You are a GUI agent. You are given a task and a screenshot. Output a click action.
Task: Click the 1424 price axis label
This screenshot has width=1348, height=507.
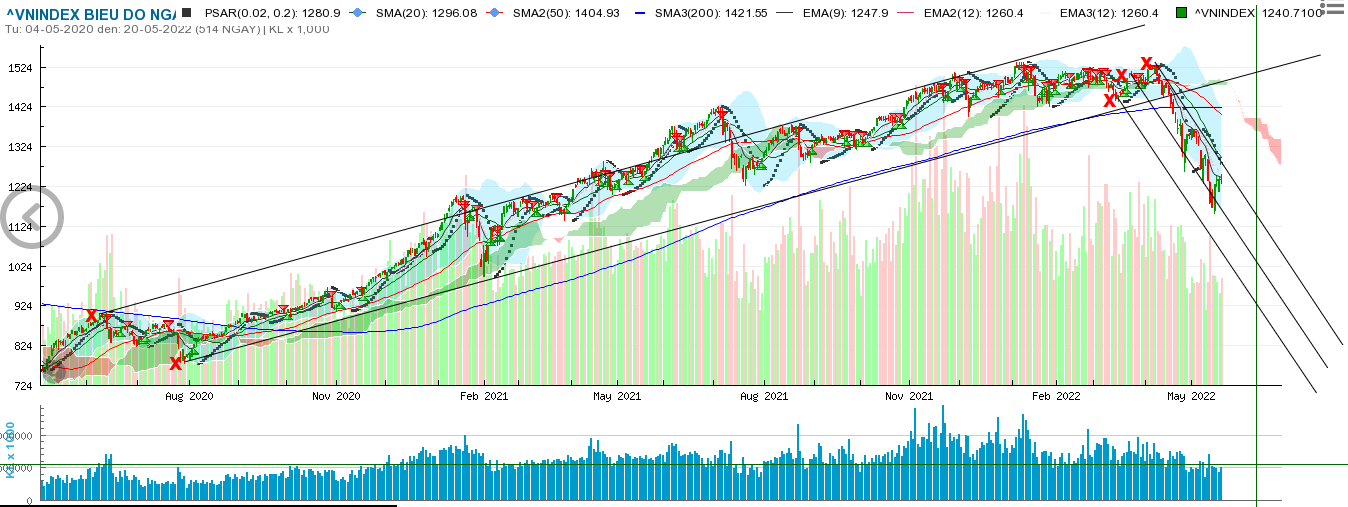click(20, 107)
